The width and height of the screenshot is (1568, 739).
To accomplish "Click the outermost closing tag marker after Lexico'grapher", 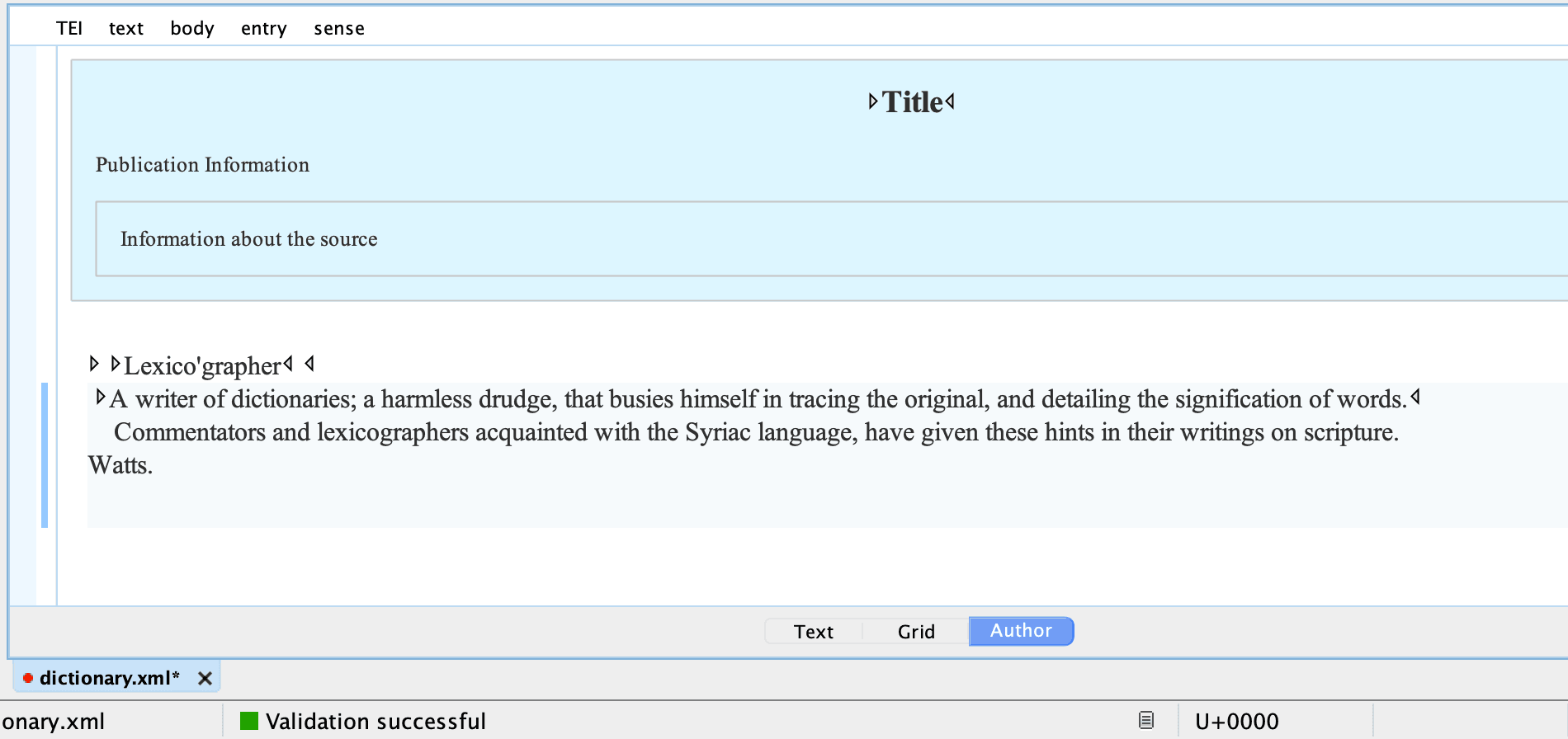I will pyautogui.click(x=309, y=364).
